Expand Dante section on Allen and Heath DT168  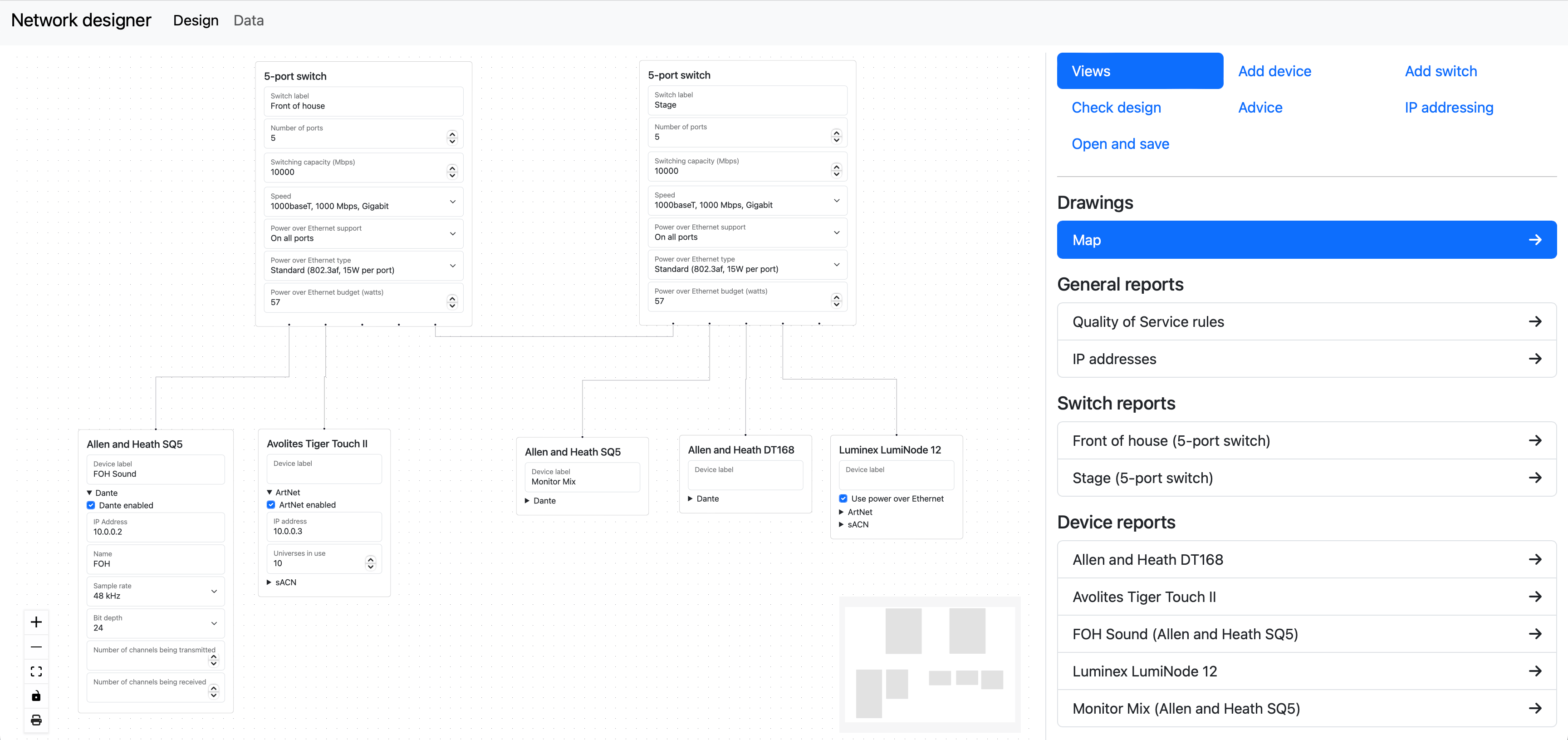tap(704, 499)
